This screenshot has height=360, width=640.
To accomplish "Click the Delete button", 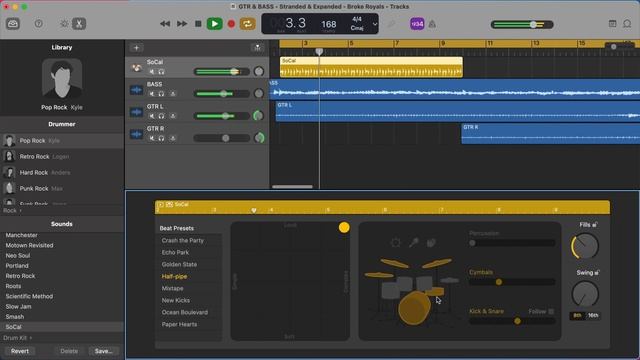I will point(69,351).
